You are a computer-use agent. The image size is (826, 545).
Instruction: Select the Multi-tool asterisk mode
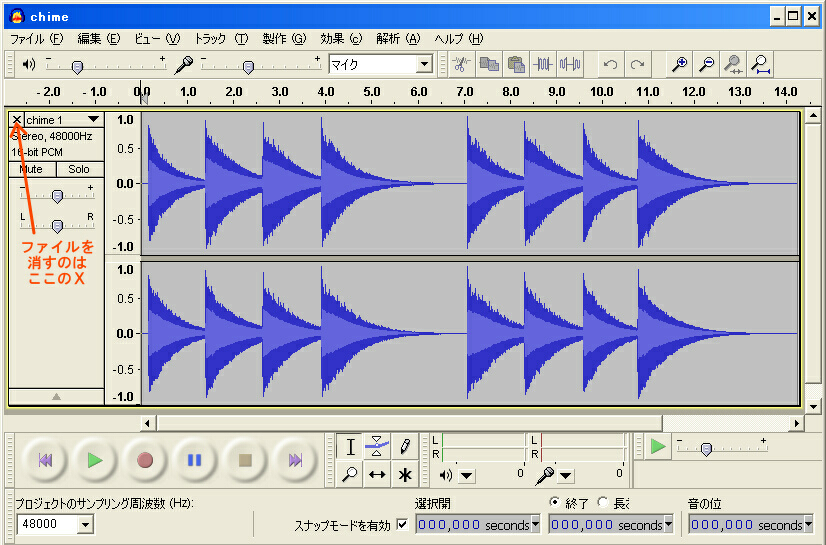[x=405, y=474]
